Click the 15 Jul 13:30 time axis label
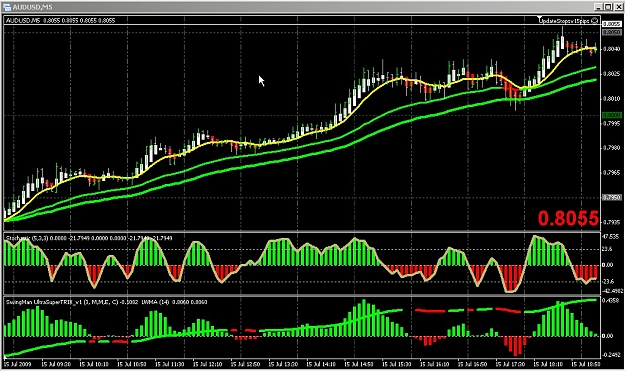 coord(283,364)
